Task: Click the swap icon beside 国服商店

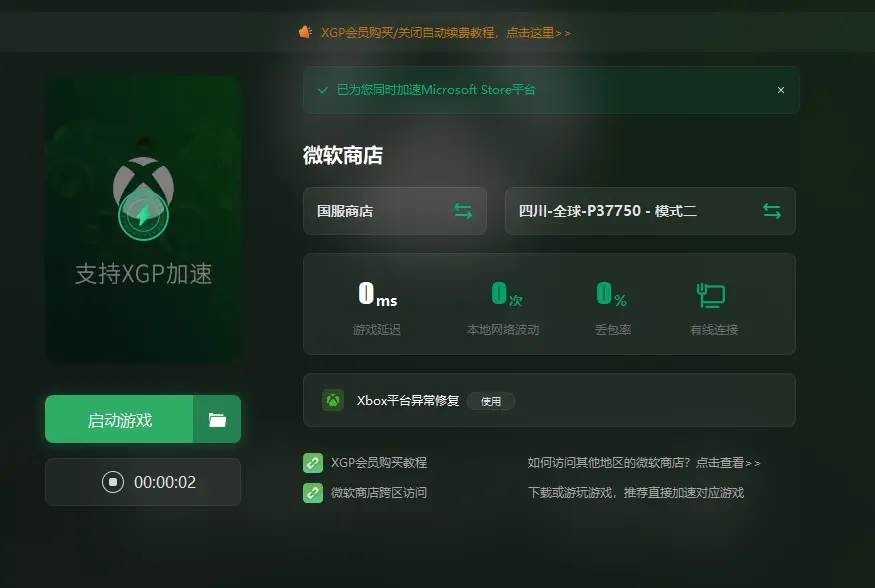Action: coord(462,211)
